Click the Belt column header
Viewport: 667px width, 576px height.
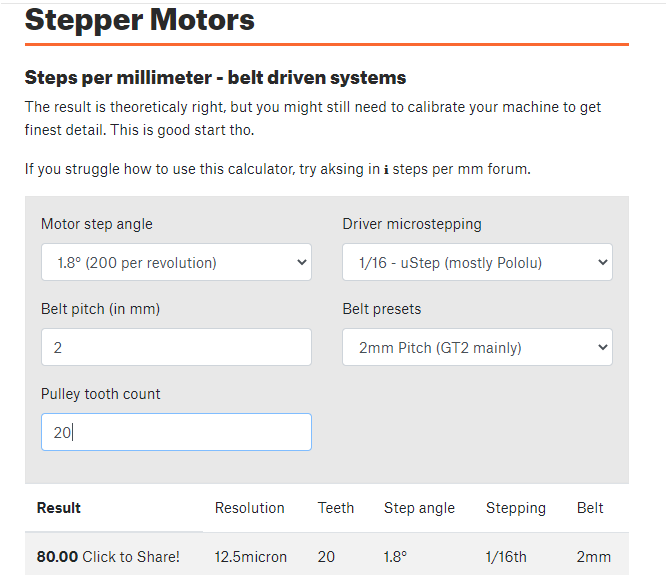590,508
